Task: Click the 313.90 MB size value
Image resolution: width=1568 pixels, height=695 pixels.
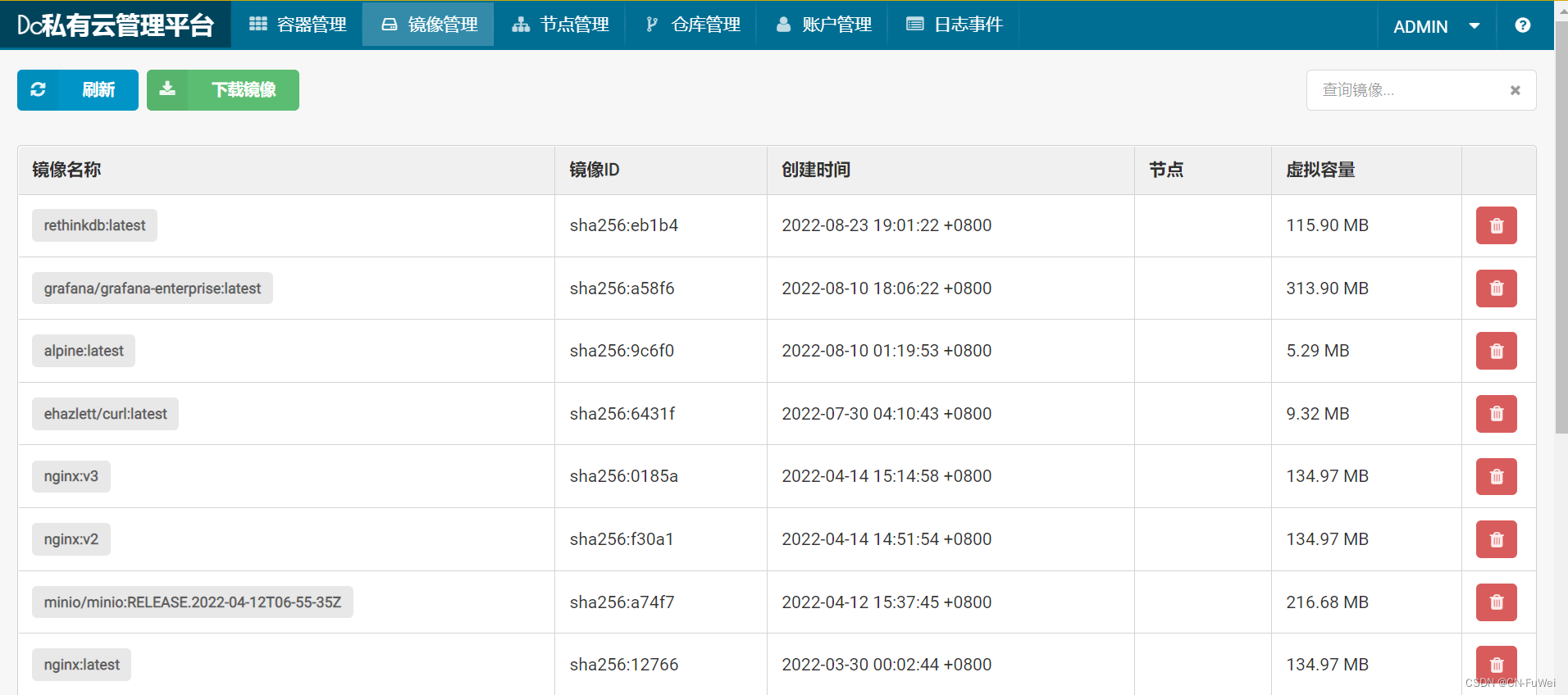Action: click(x=1327, y=288)
